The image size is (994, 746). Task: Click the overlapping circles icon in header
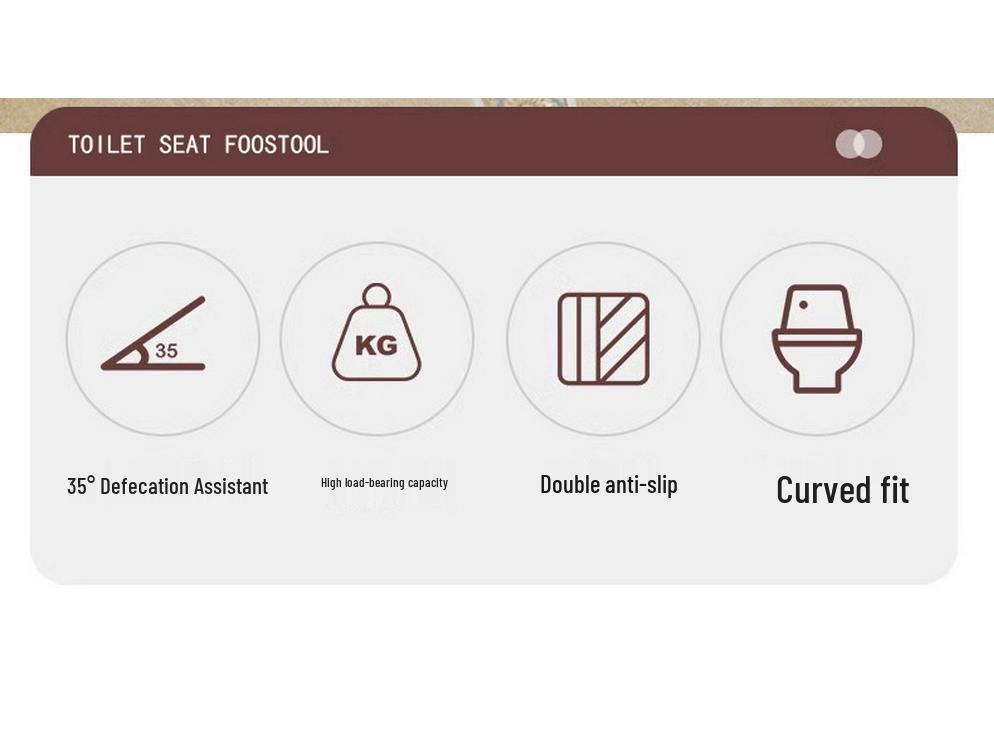coord(859,144)
